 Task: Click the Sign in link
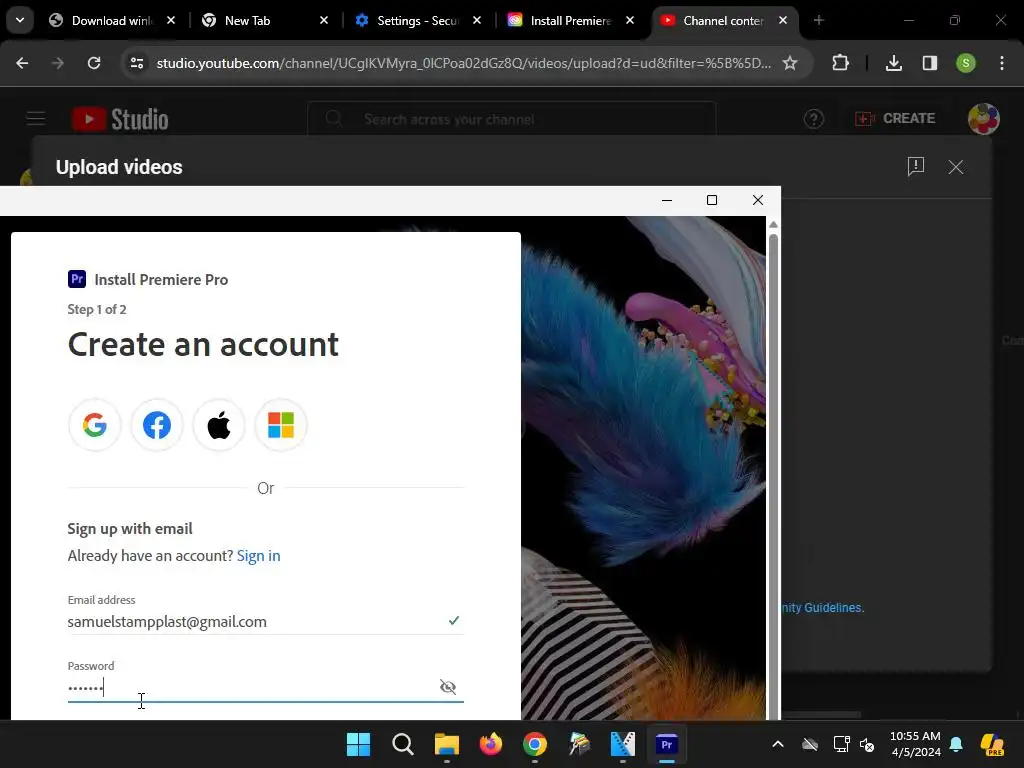point(259,556)
